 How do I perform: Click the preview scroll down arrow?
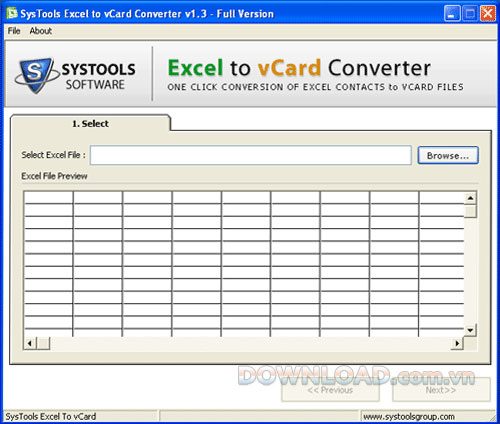pos(470,330)
